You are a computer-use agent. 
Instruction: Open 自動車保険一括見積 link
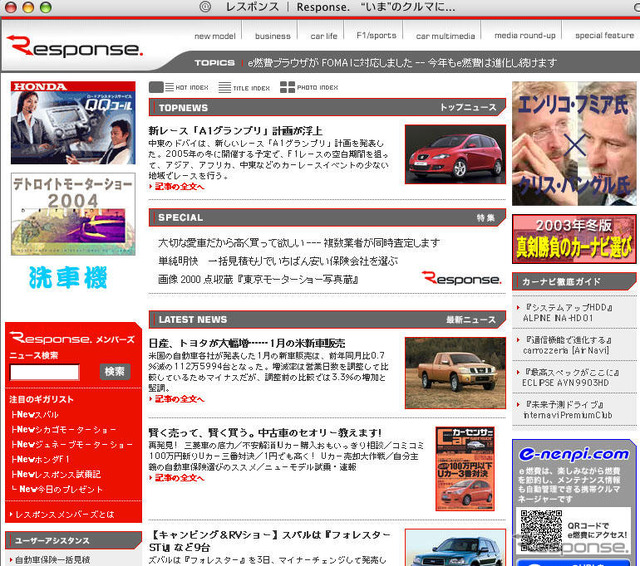(50, 560)
